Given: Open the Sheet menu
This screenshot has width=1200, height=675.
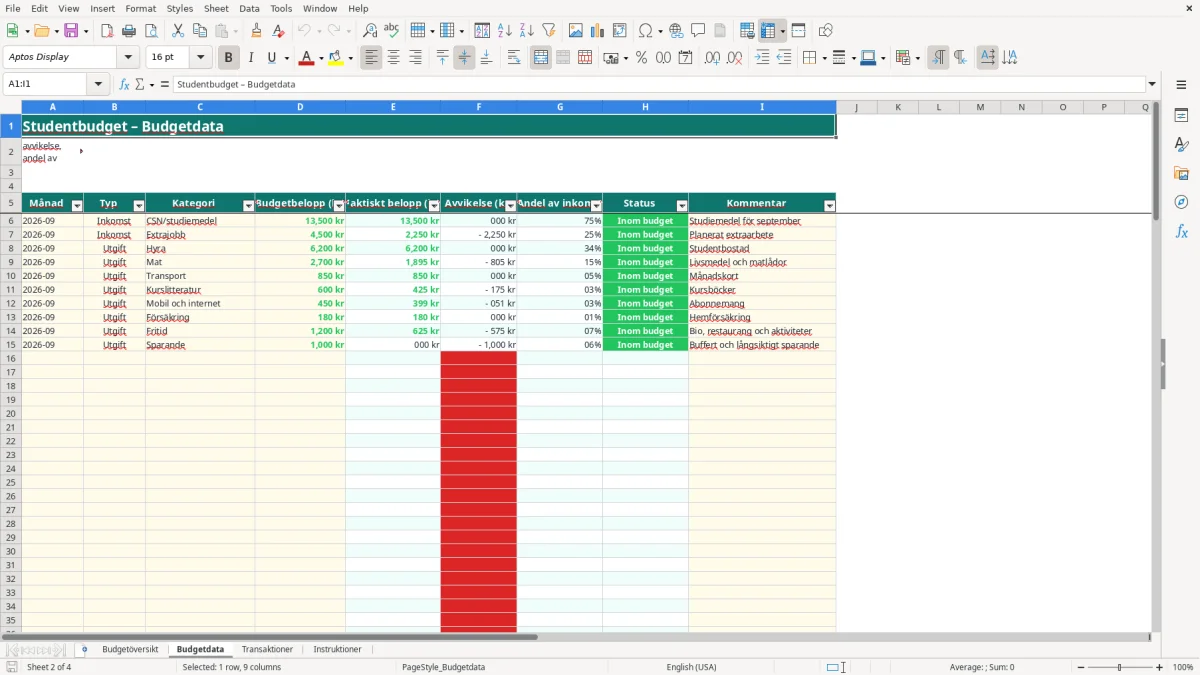Looking at the screenshot, I should tap(216, 8).
